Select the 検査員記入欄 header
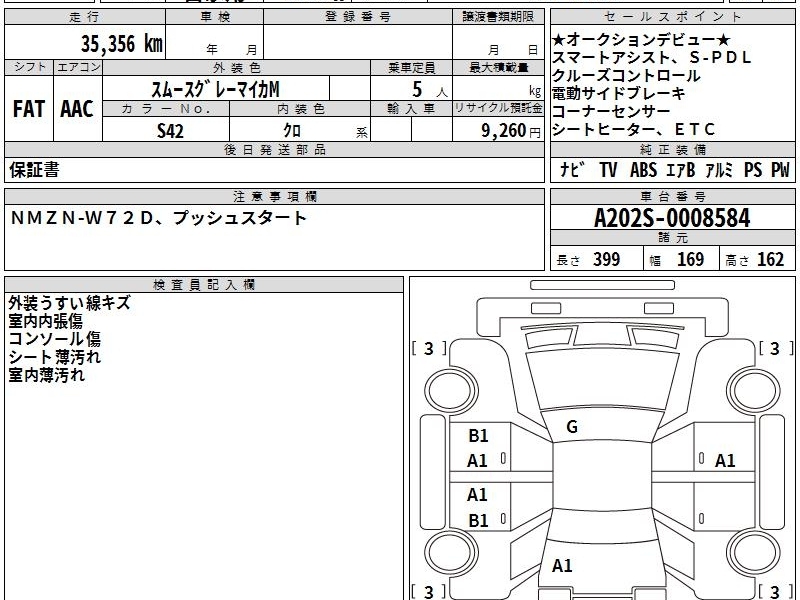The image size is (800, 600). click(x=204, y=285)
